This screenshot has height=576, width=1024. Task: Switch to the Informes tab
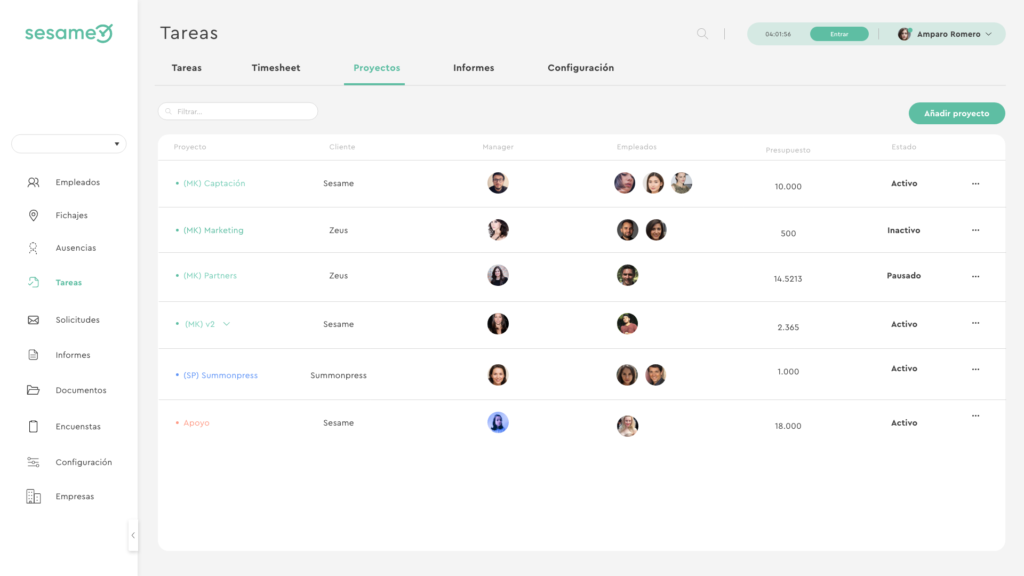pos(473,68)
